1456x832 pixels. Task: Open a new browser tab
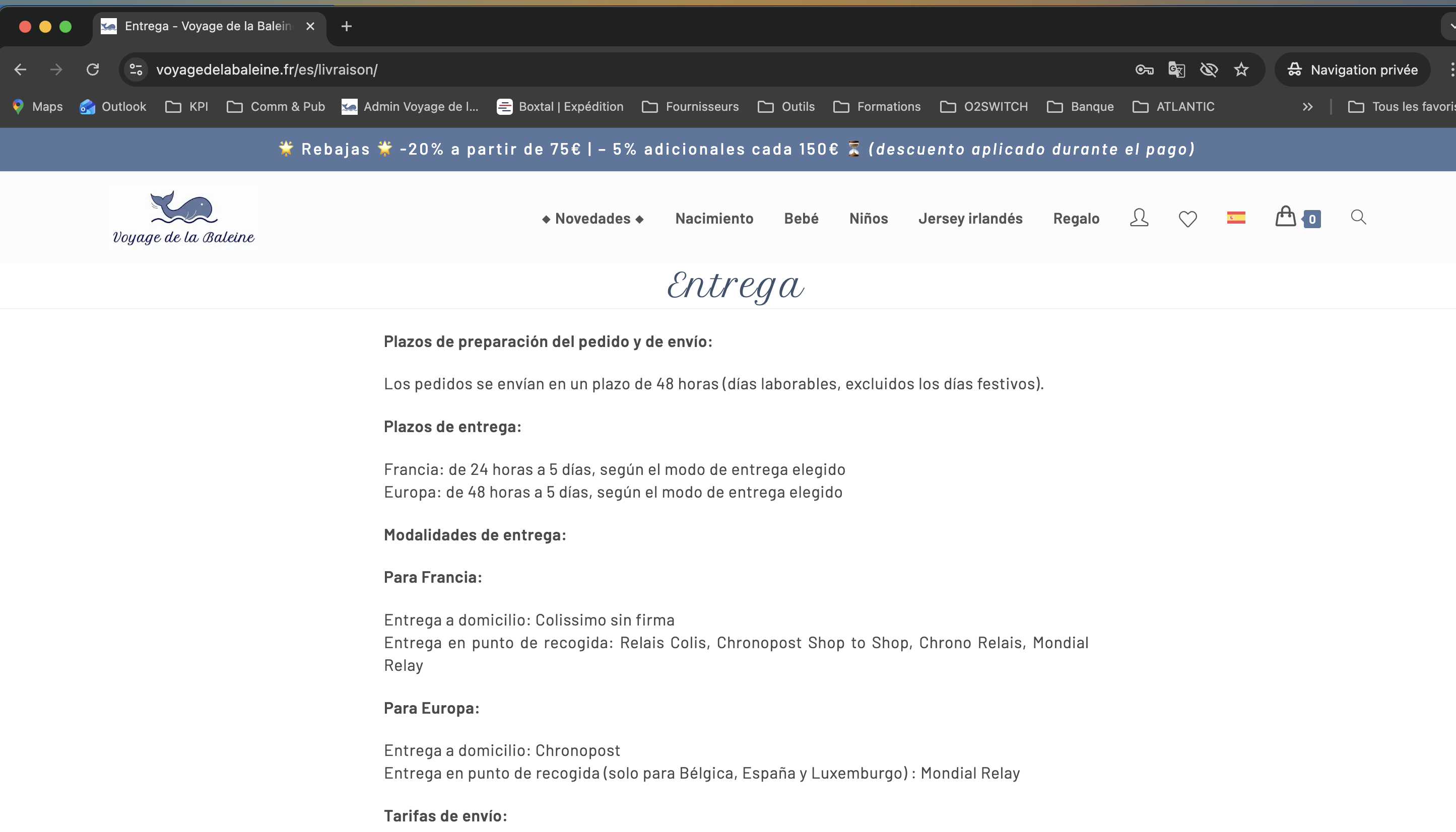[x=347, y=26]
